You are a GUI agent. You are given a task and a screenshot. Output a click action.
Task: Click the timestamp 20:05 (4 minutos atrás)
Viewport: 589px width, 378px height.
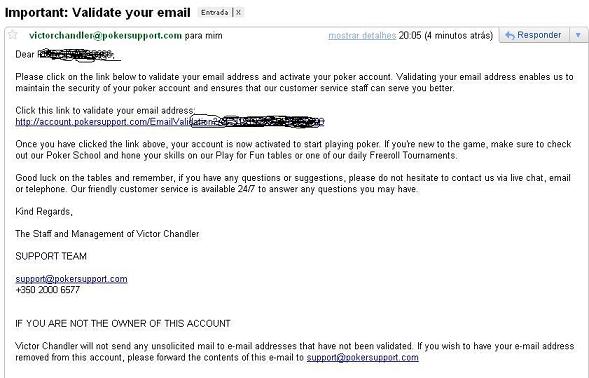click(446, 36)
